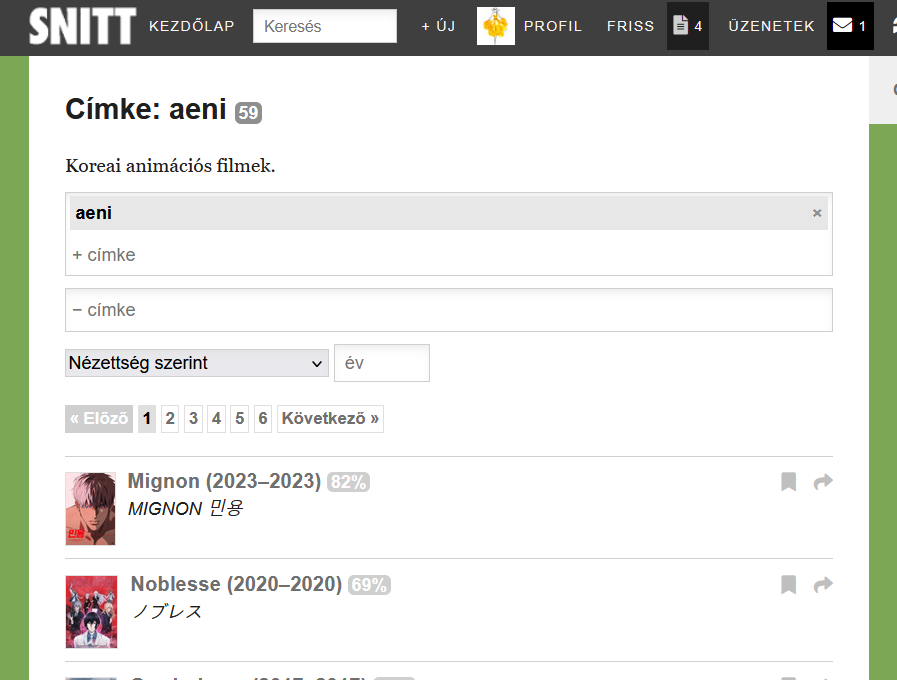Image resolution: width=897 pixels, height=680 pixels.
Task: Share the Mignon entry
Action: coord(823,483)
